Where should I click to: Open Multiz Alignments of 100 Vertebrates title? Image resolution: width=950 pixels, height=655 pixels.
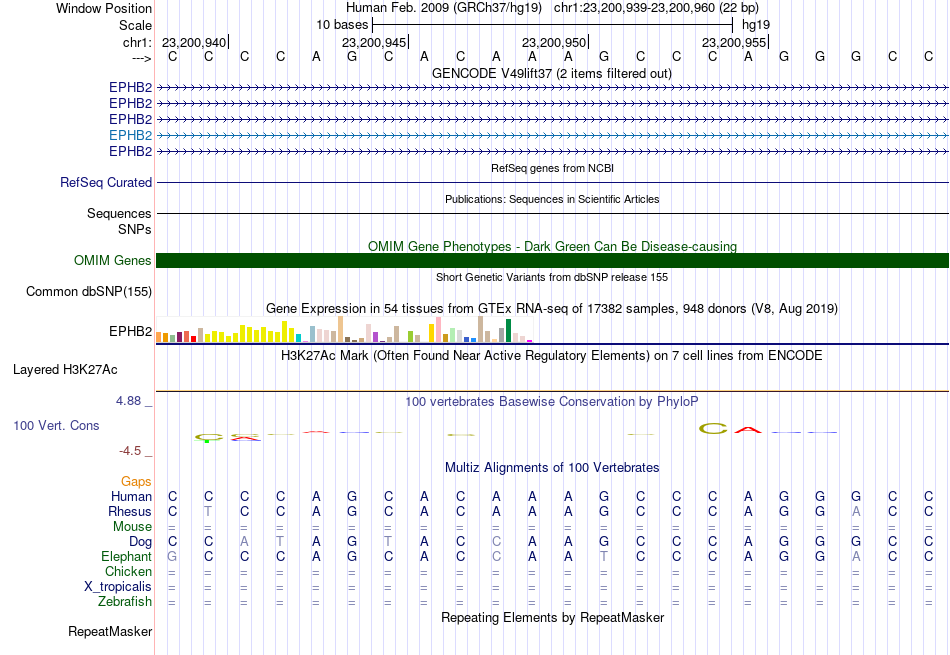click(x=552, y=467)
